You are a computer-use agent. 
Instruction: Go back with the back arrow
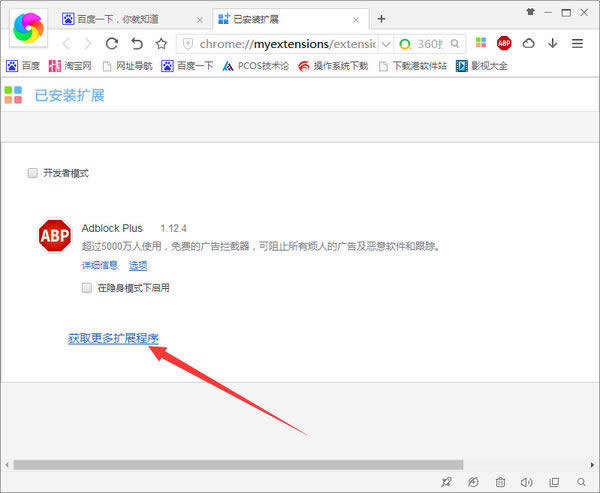coord(67,44)
